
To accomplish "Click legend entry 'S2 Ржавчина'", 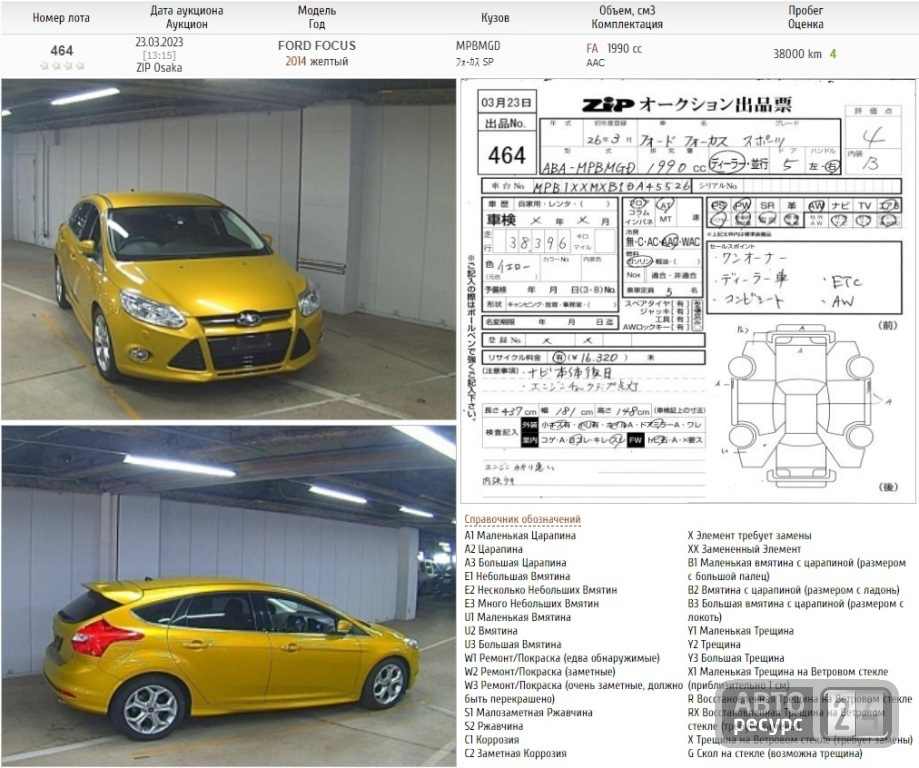I will [493, 726].
